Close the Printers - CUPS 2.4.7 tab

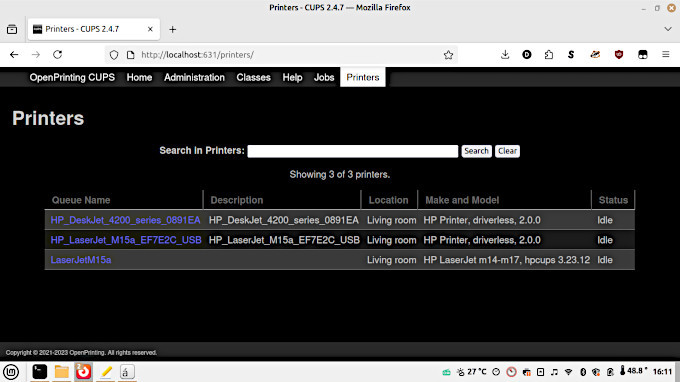pos(150,29)
